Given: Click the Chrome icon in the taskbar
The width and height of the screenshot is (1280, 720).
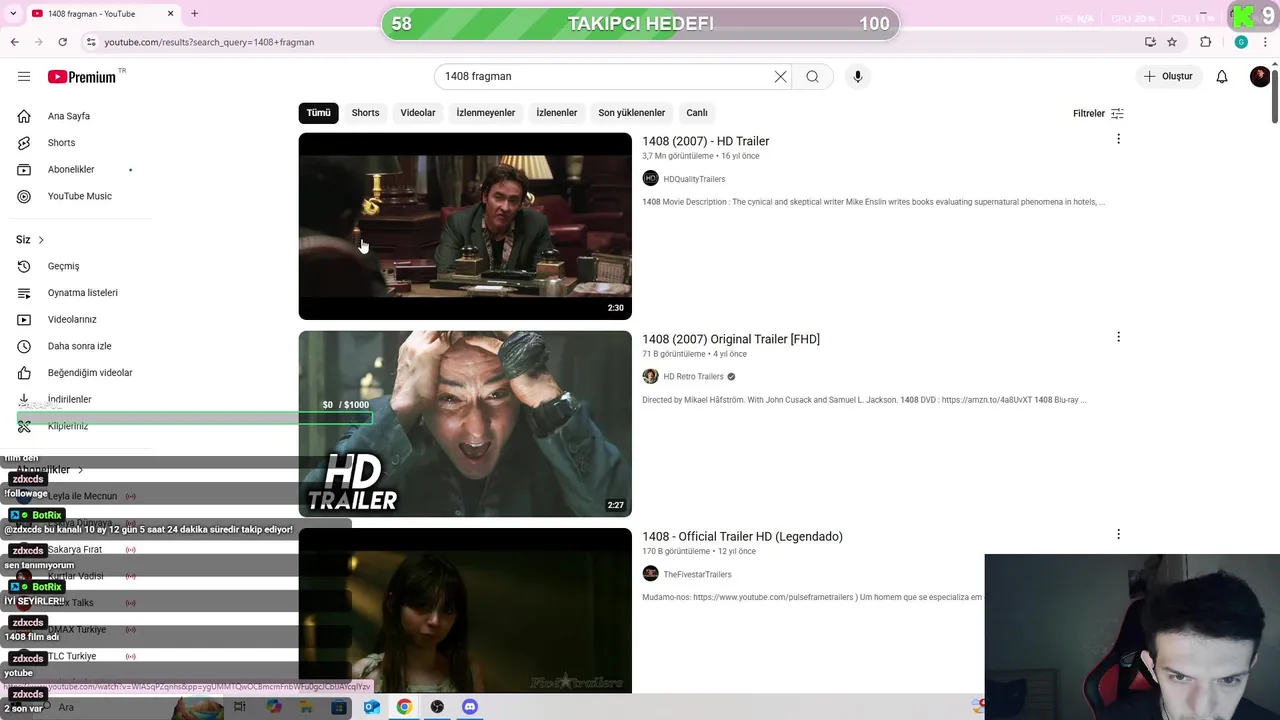Looking at the screenshot, I should pos(404,707).
